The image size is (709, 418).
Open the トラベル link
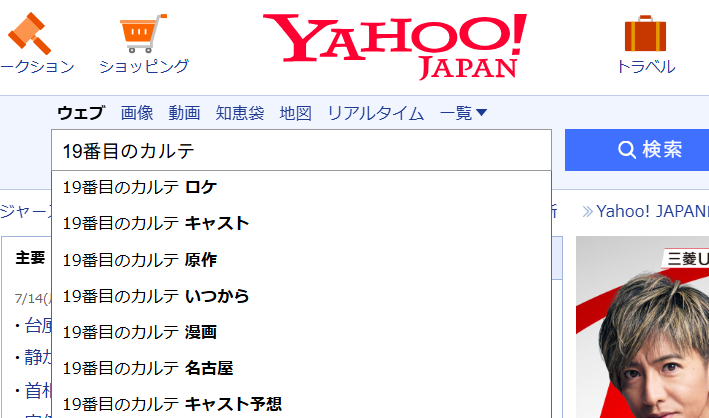(646, 67)
